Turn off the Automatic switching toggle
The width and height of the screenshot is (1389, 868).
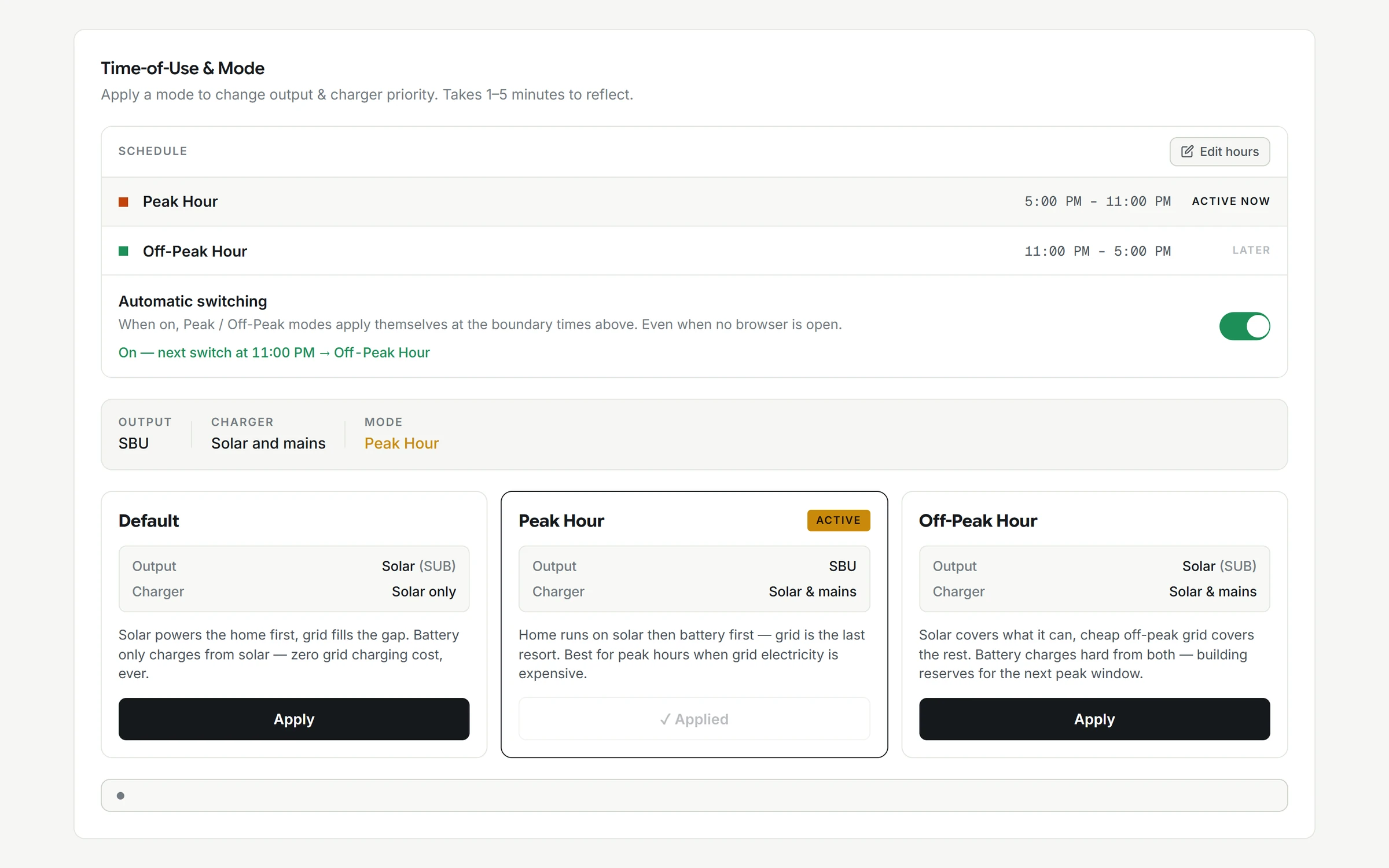[x=1244, y=326]
